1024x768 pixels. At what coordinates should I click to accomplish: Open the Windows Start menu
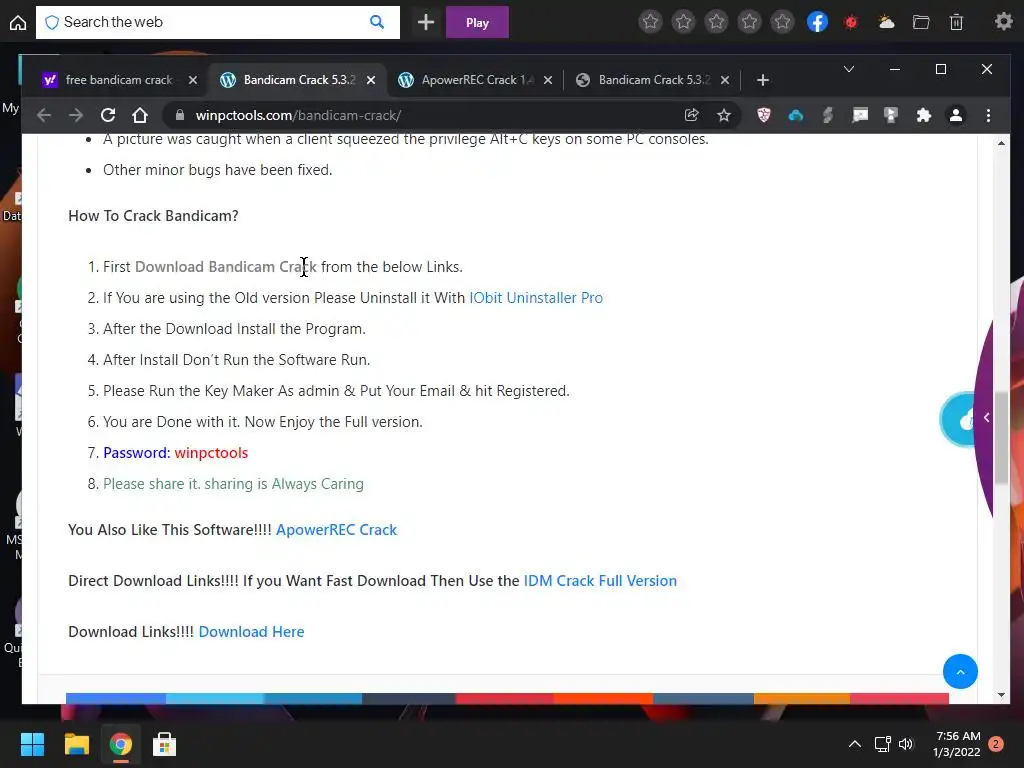[32, 744]
